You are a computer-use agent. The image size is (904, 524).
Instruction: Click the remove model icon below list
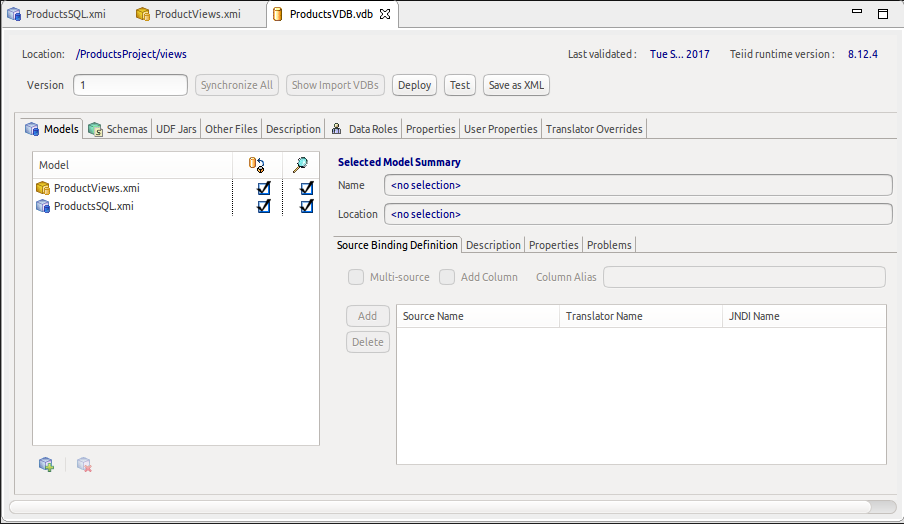click(84, 464)
